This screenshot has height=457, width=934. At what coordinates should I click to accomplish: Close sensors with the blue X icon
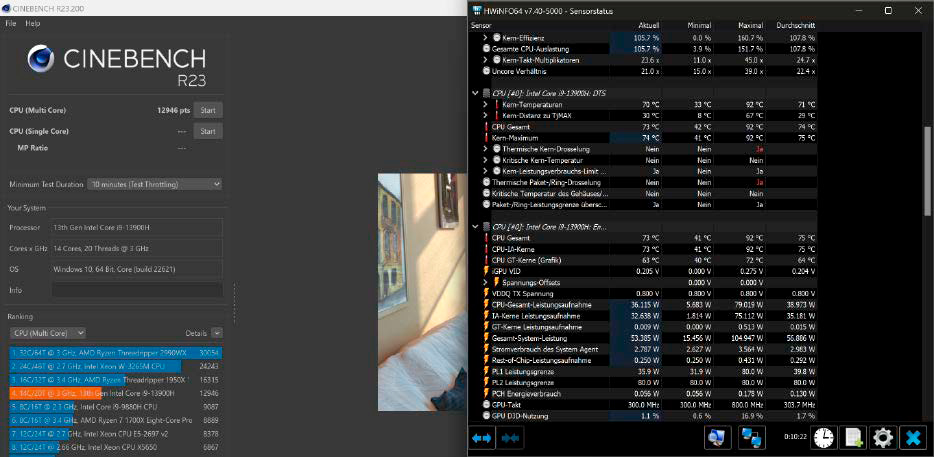912,439
